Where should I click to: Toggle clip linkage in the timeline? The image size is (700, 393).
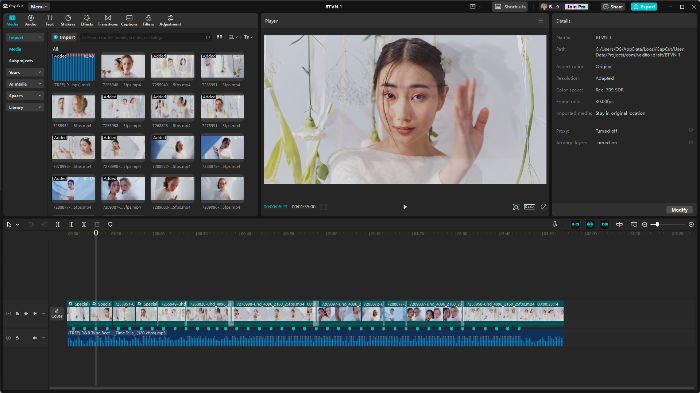tap(604, 224)
